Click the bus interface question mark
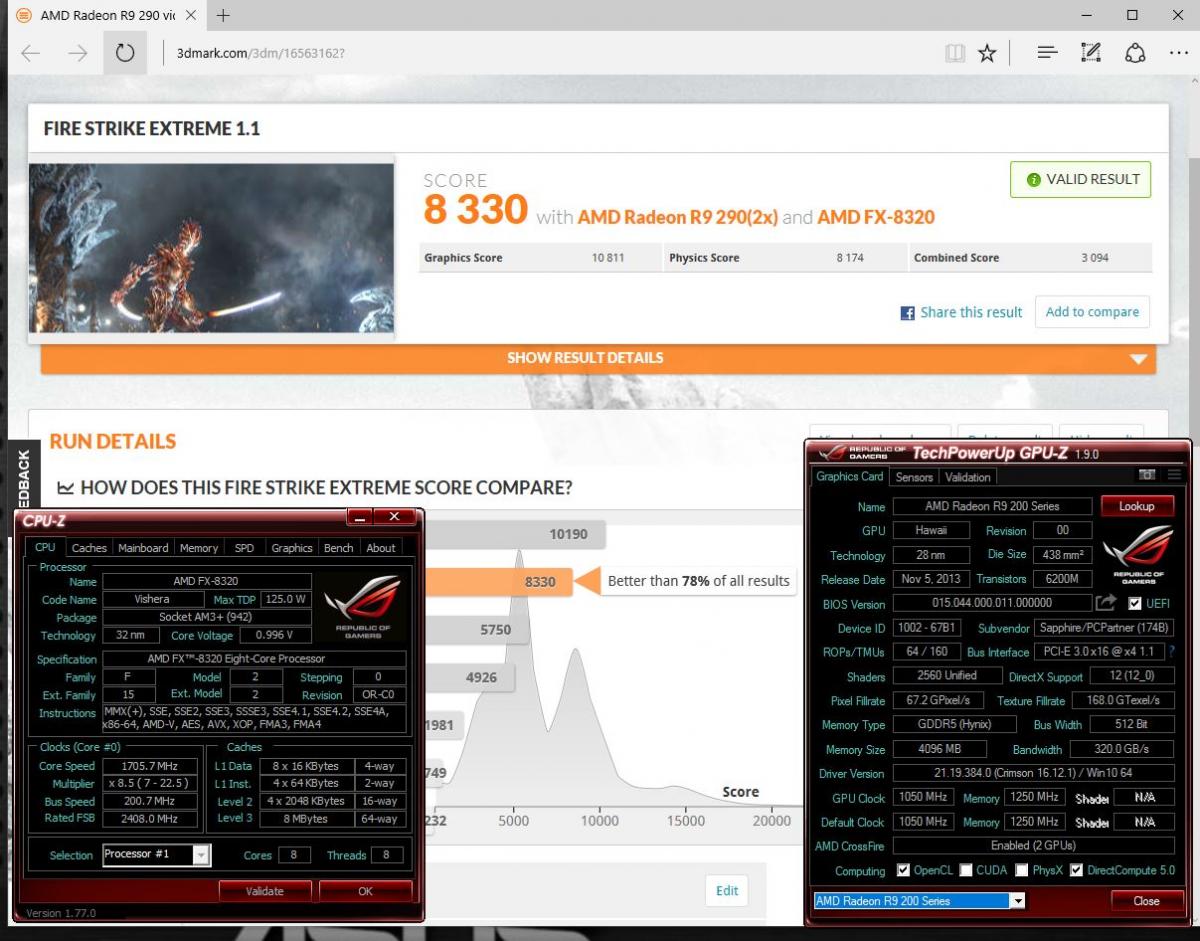This screenshot has height=941, width=1200. tap(1171, 651)
